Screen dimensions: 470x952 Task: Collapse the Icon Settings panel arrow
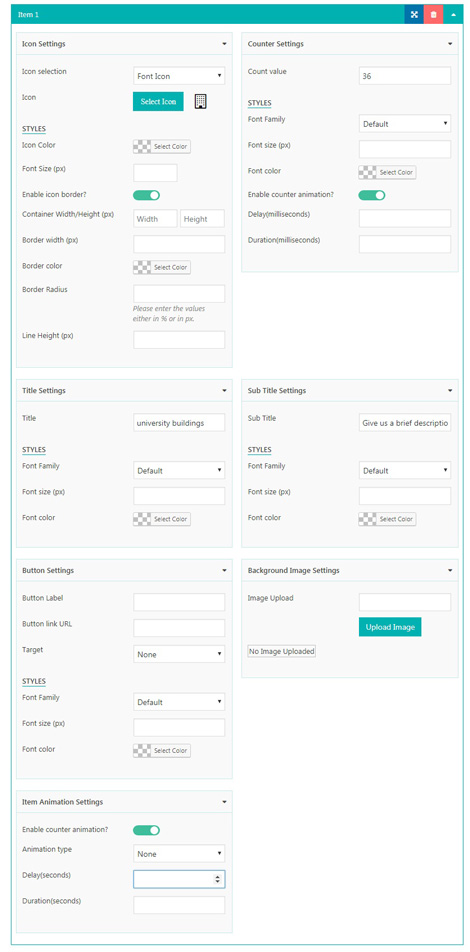(x=224, y=44)
